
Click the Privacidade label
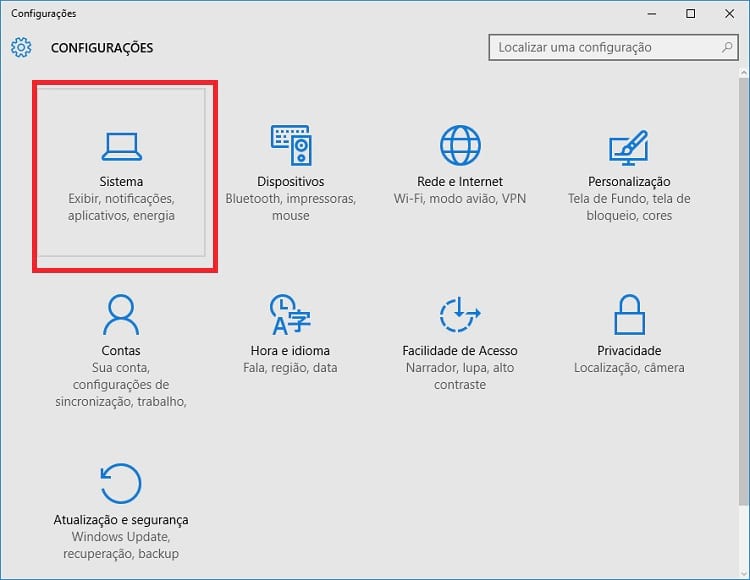pos(629,350)
